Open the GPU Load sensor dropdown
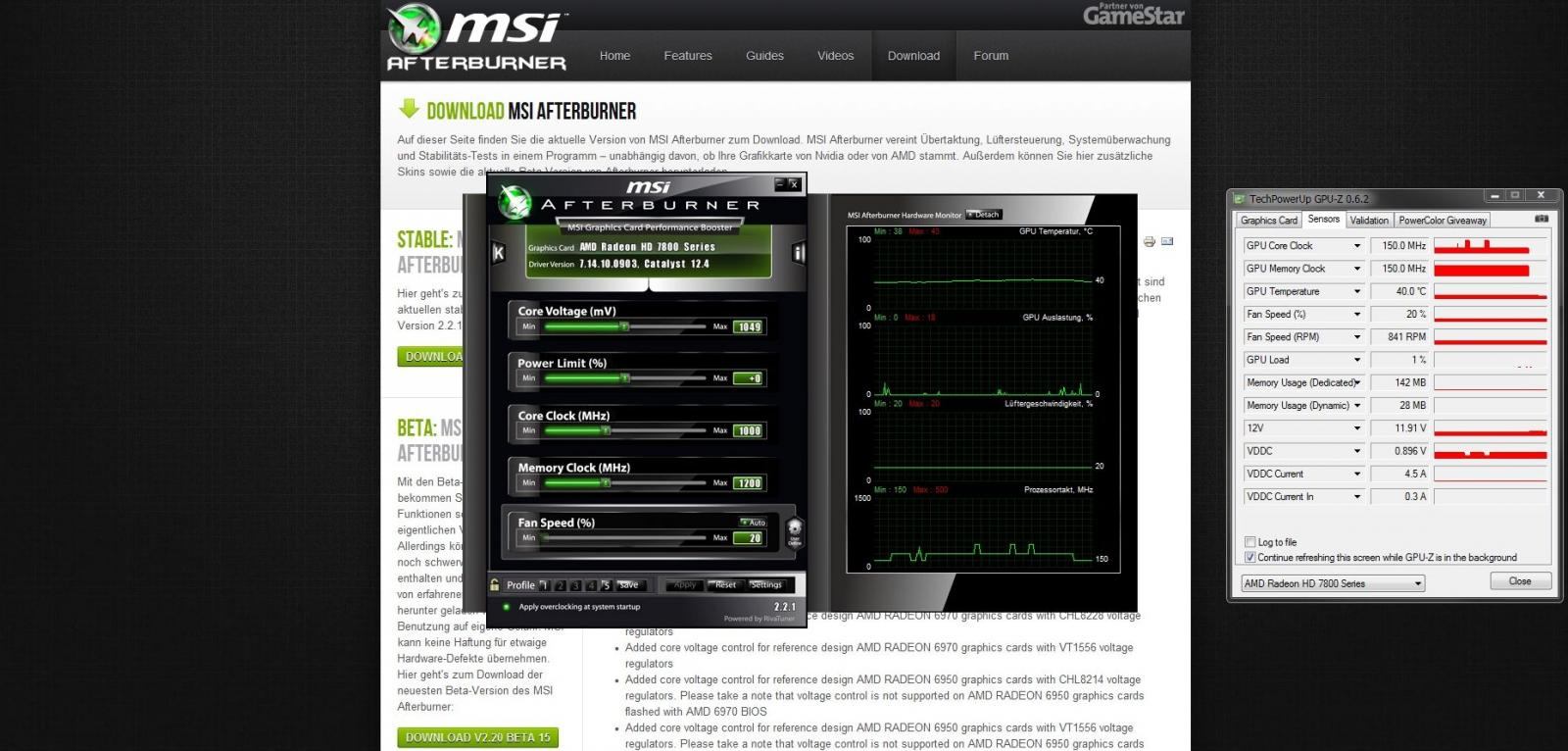This screenshot has height=751, width=1568. click(x=1357, y=360)
